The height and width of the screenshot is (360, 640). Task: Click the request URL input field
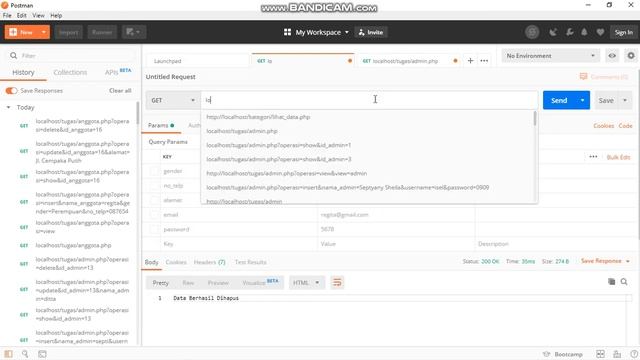point(369,100)
